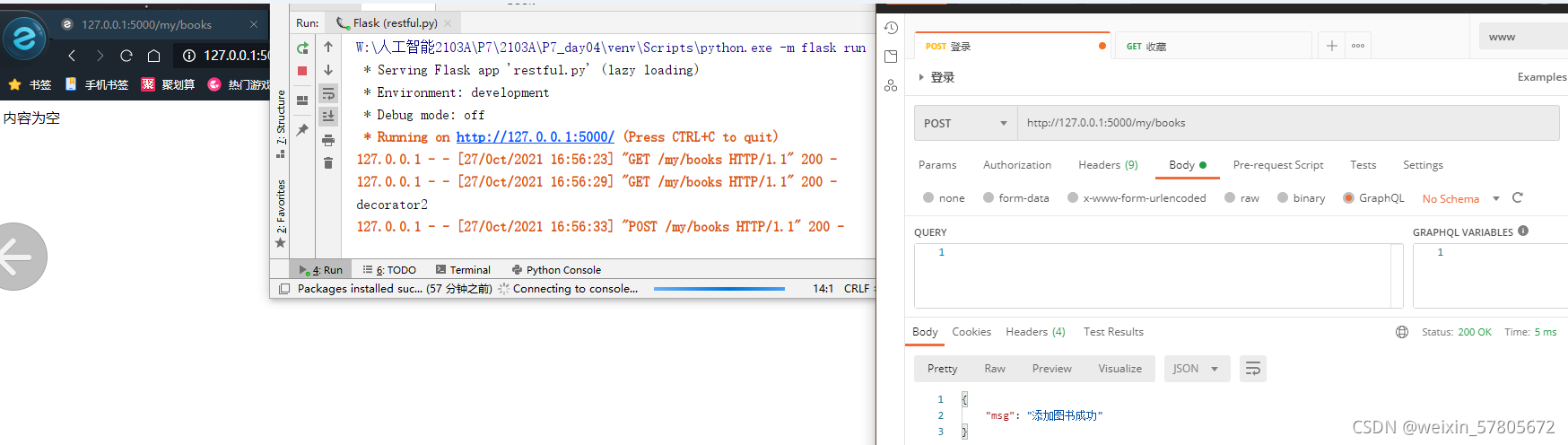Click the restore layout icon in Run panel
This screenshot has width=1568, height=445.
pos(302,100)
